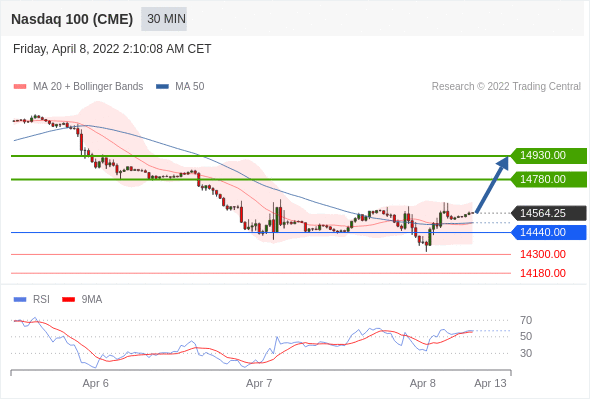Click the blue RSI legend swatch
This screenshot has height=400, width=590.
20,300
